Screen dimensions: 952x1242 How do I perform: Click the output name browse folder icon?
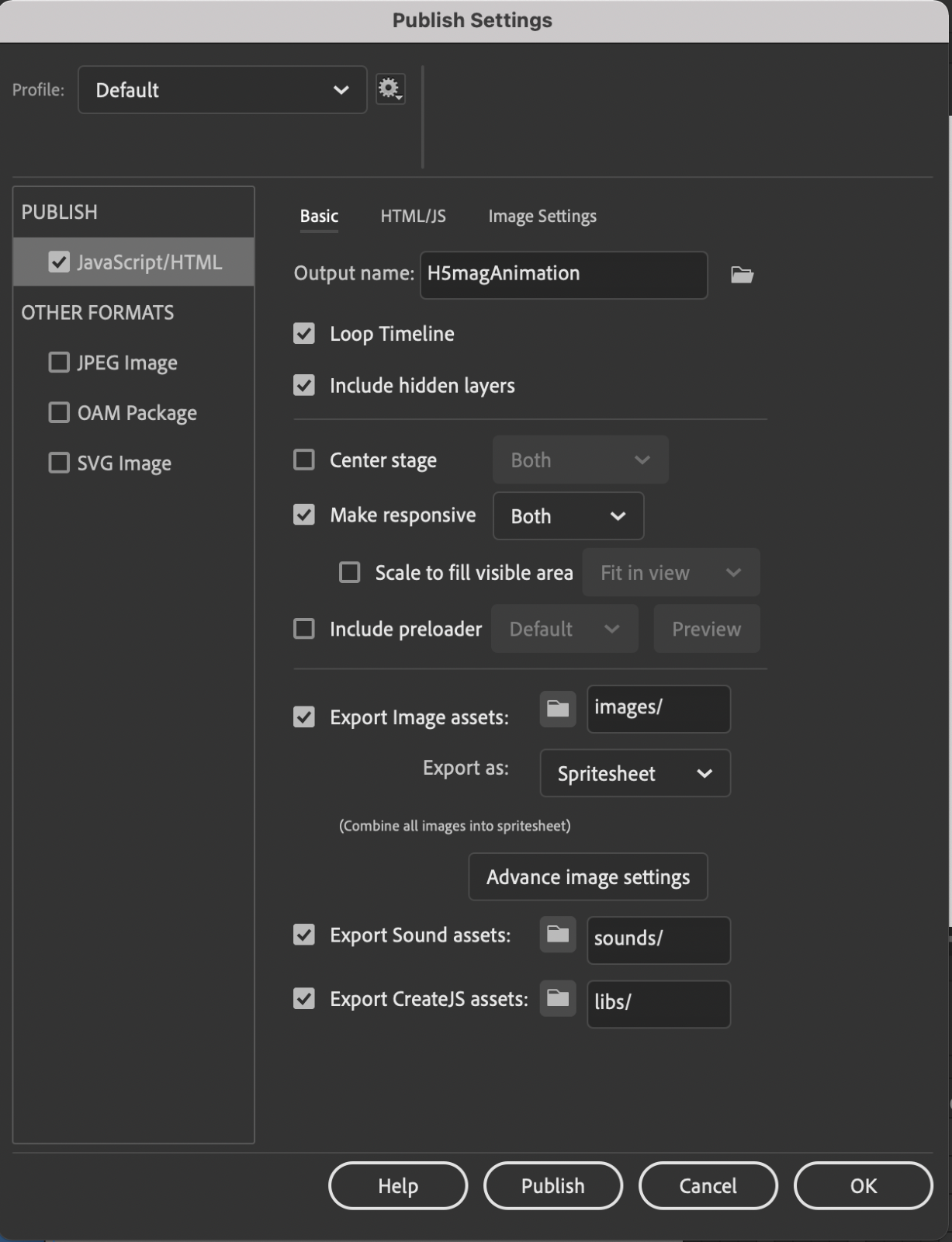(742, 275)
